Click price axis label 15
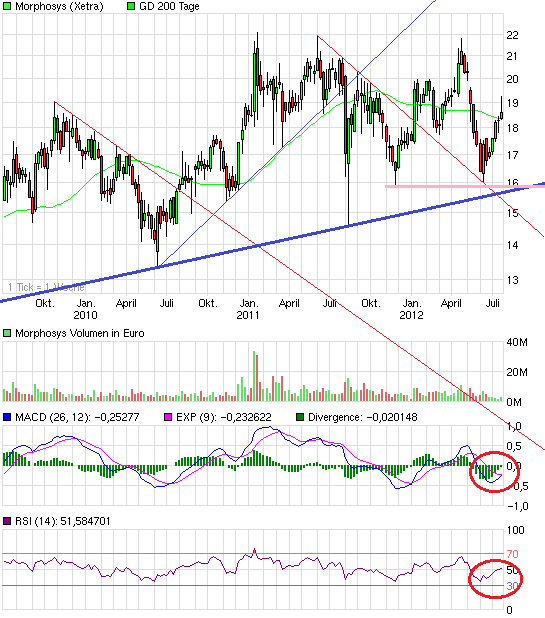545x618 pixels. 513,213
